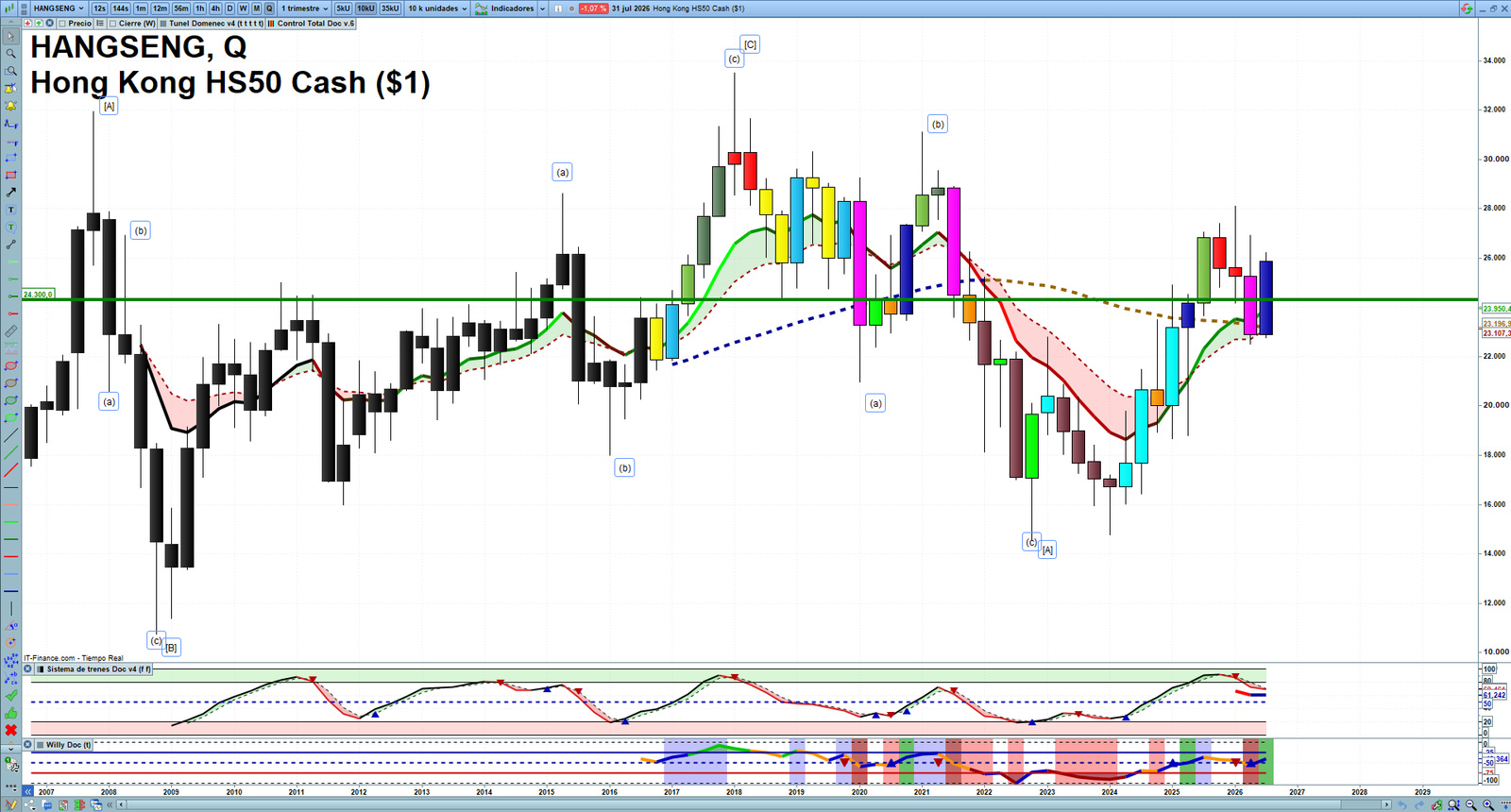Click the red plus icon in Precio bar
The height and width of the screenshot is (812, 1511).
click(x=29, y=24)
